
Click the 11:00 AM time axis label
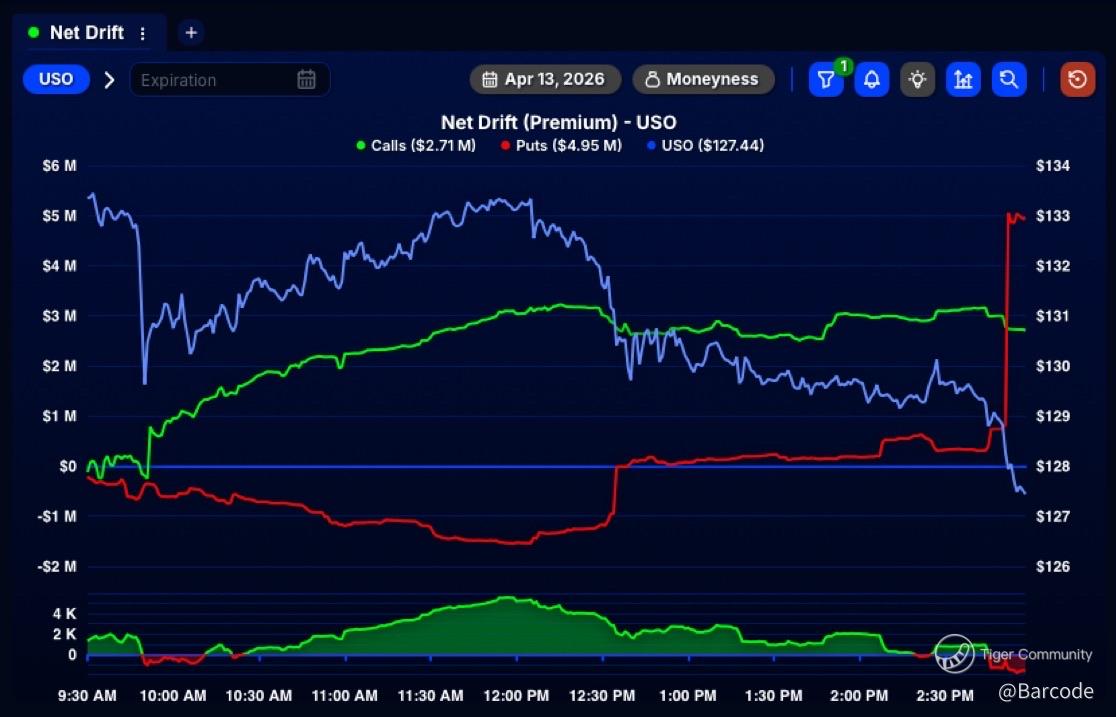[344, 696]
